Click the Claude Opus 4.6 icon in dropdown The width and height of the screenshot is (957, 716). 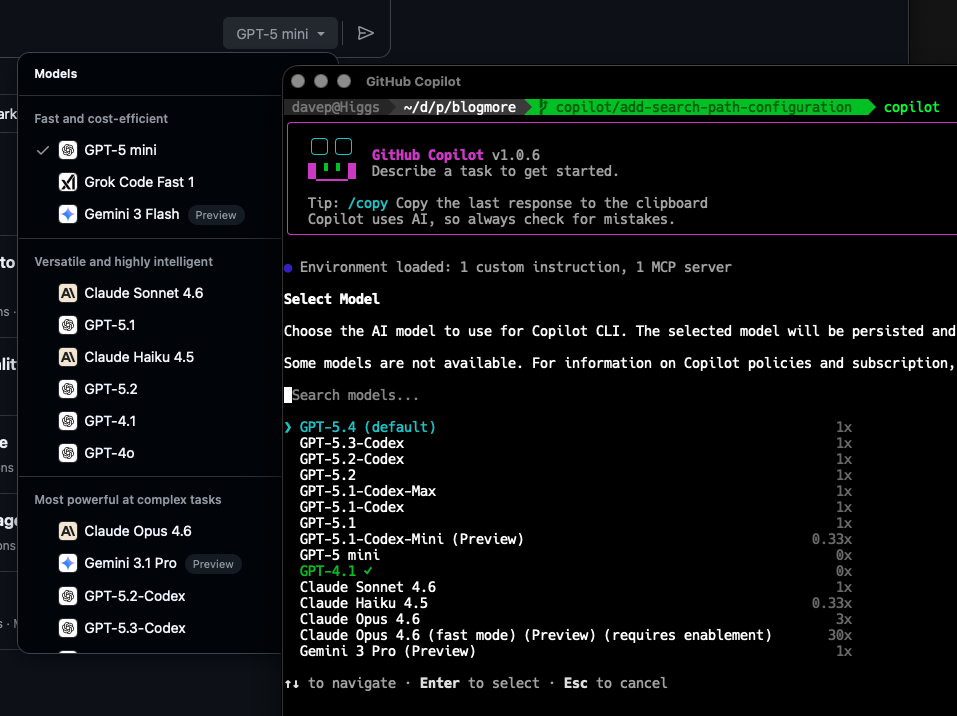68,531
